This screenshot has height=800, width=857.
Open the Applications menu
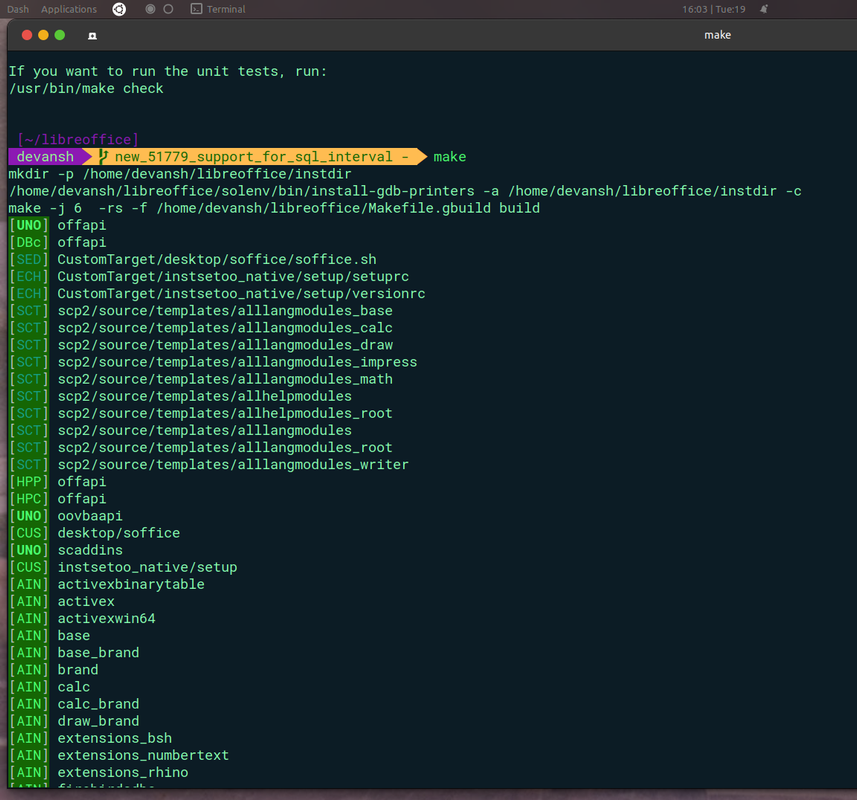pos(69,9)
